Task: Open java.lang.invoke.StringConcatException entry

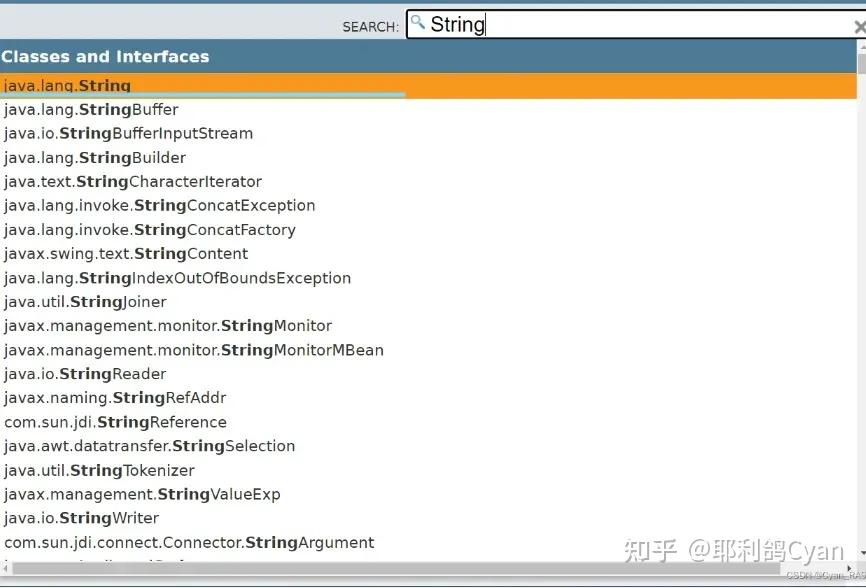Action: click(x=160, y=206)
